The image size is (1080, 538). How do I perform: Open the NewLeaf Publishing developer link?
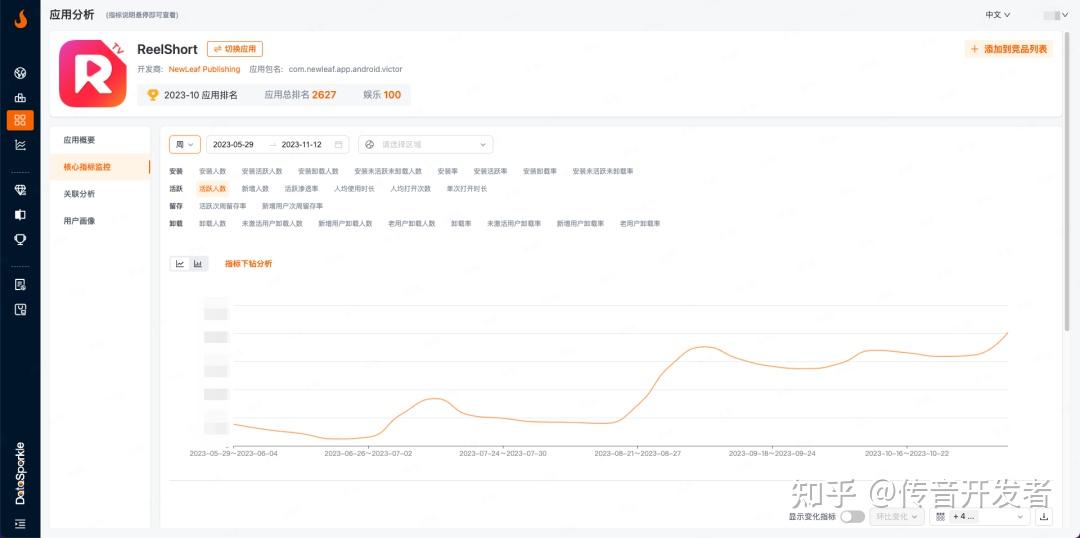(x=204, y=70)
